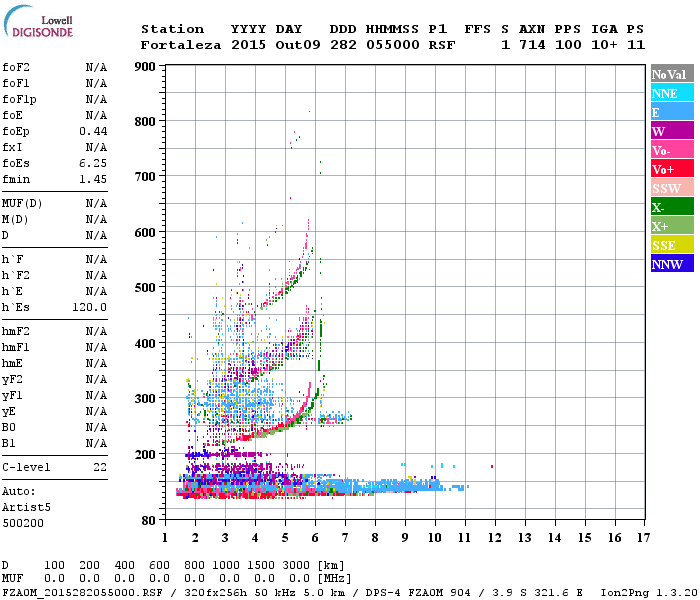Click the Ion2Png 1.3.20 version text

[x=649, y=592]
